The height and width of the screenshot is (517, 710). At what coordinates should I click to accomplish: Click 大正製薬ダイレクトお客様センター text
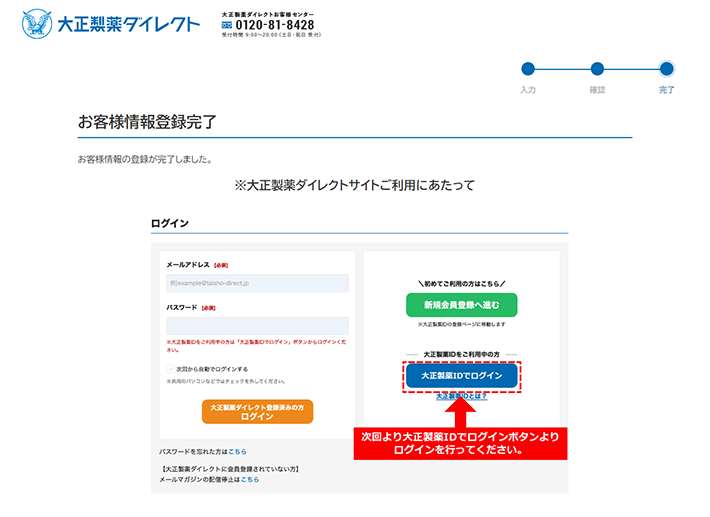tap(268, 14)
